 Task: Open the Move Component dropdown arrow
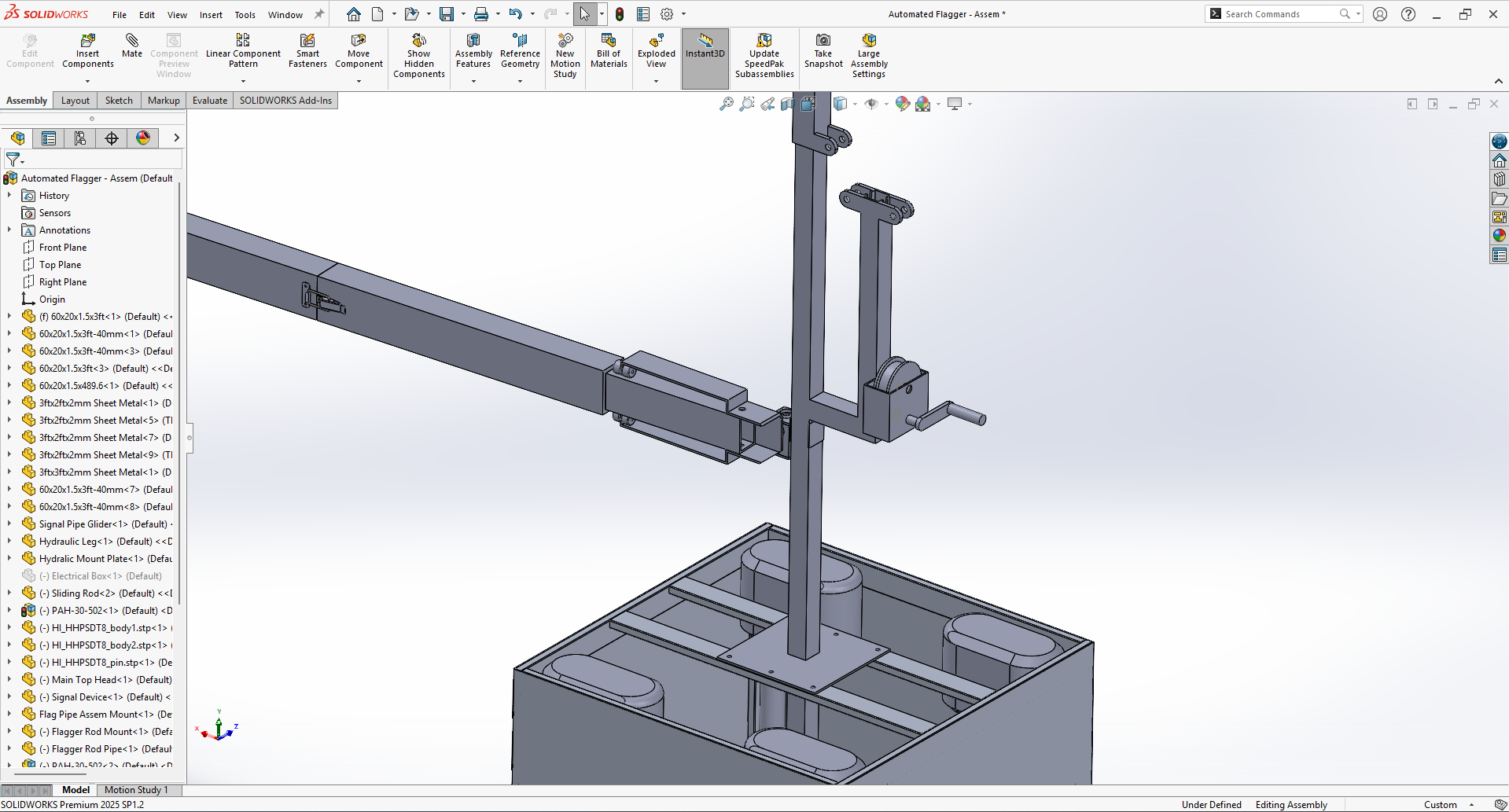coord(359,81)
